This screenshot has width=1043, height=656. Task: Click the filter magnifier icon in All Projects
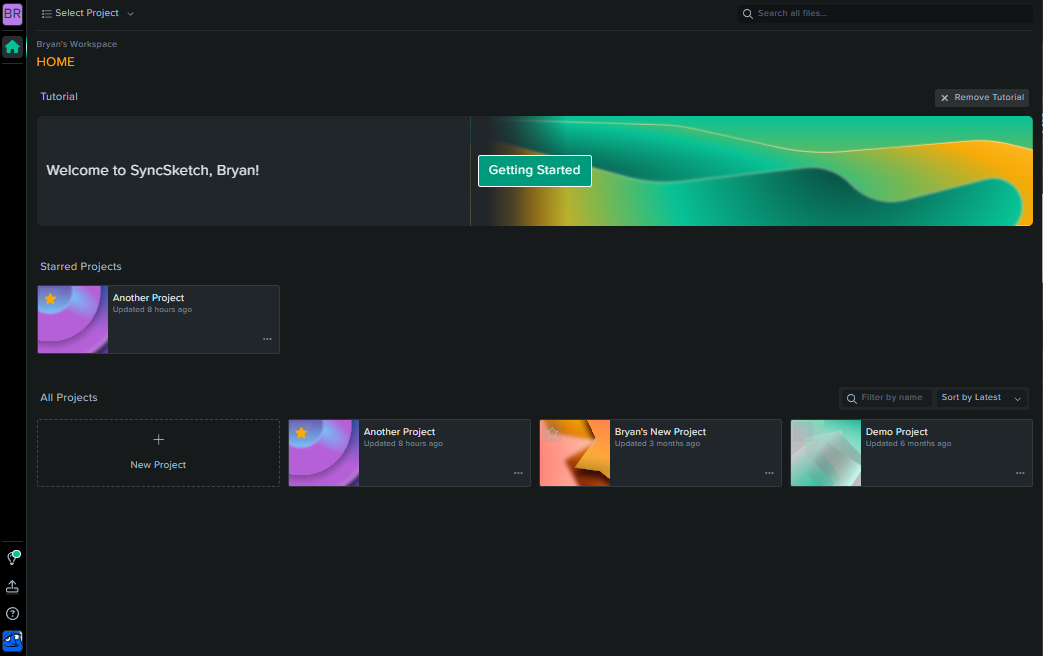pyautogui.click(x=851, y=399)
